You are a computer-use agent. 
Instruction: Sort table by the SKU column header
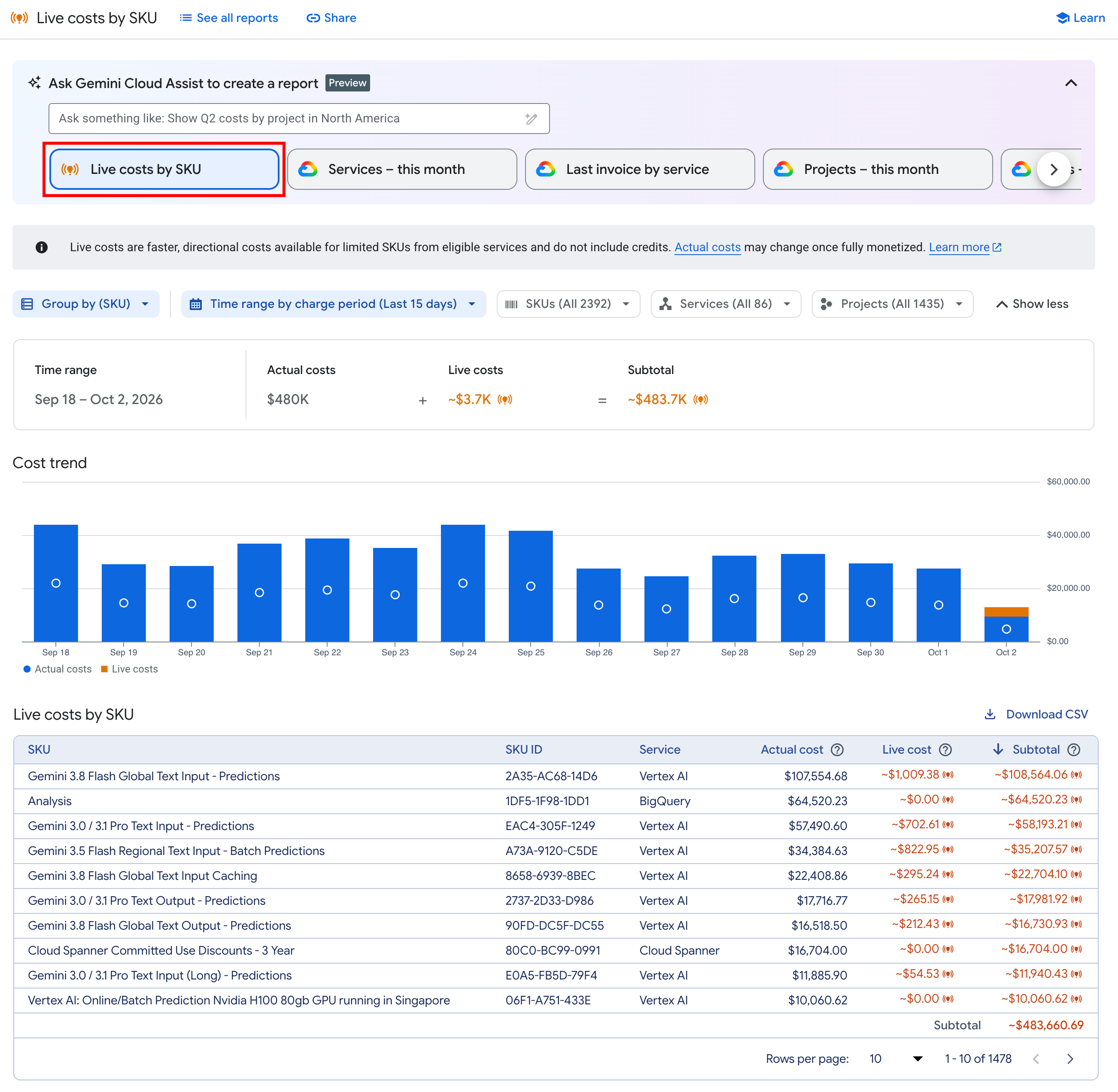click(x=39, y=750)
